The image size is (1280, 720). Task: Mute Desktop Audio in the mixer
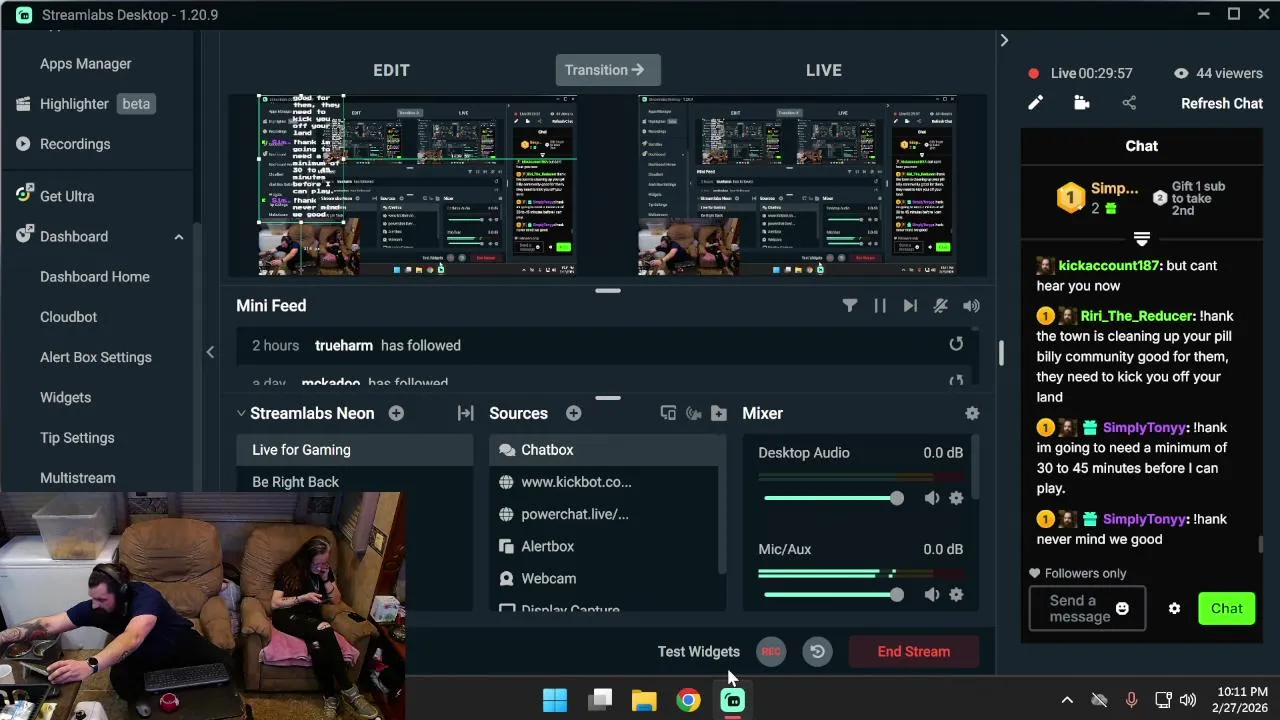[932, 498]
